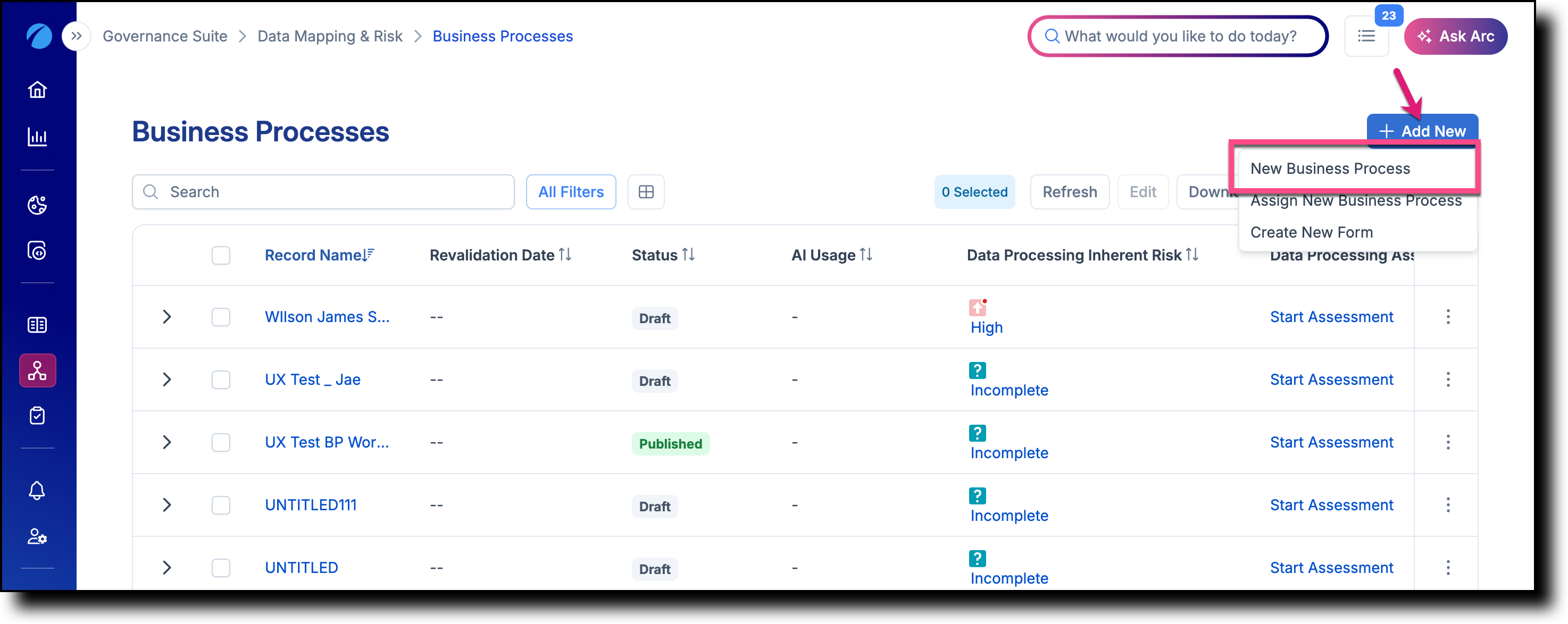Image resolution: width=1568 pixels, height=624 pixels.
Task: Check the WIlson James S... row checkbox
Action: pyautogui.click(x=221, y=317)
